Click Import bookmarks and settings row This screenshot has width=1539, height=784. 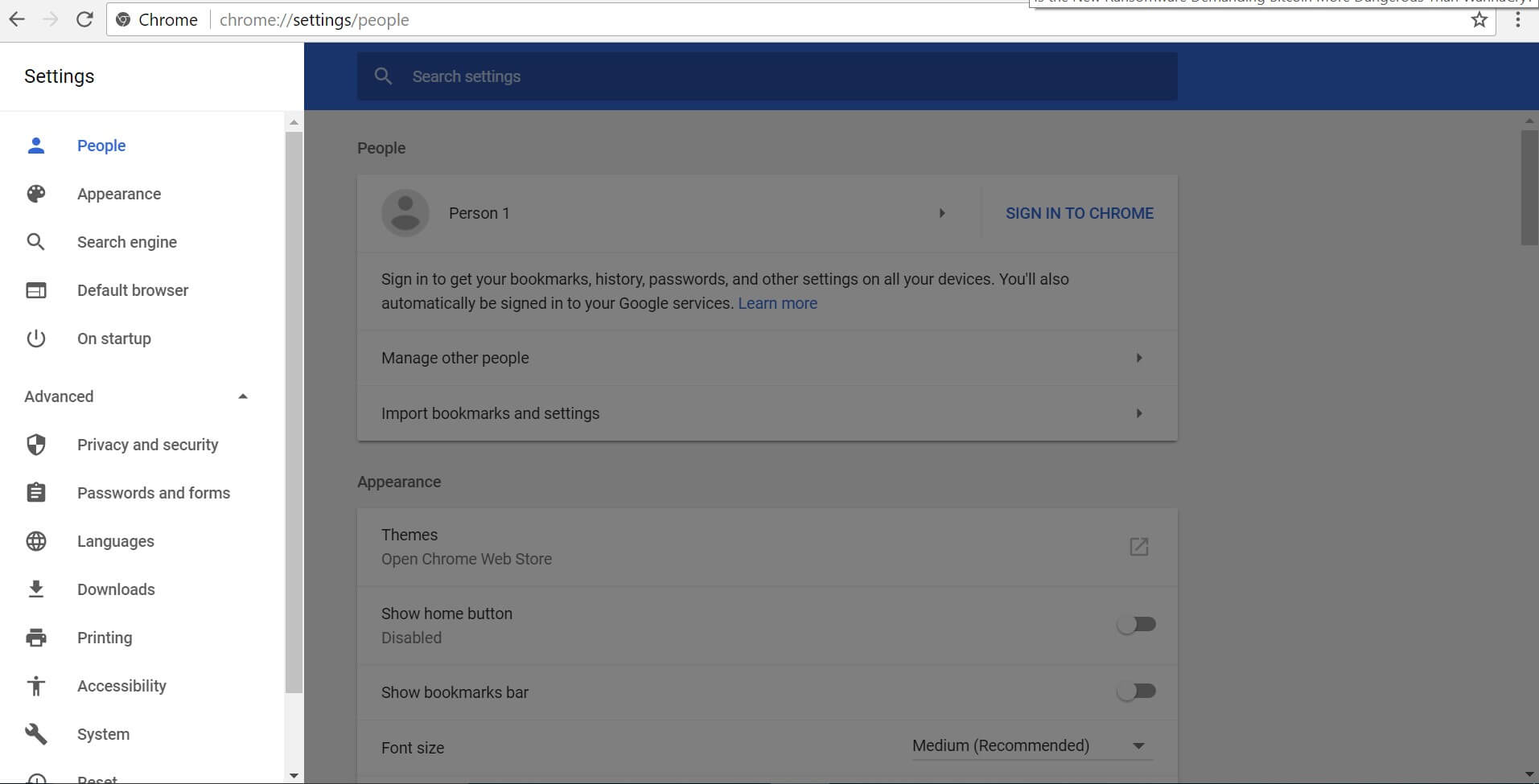click(767, 413)
